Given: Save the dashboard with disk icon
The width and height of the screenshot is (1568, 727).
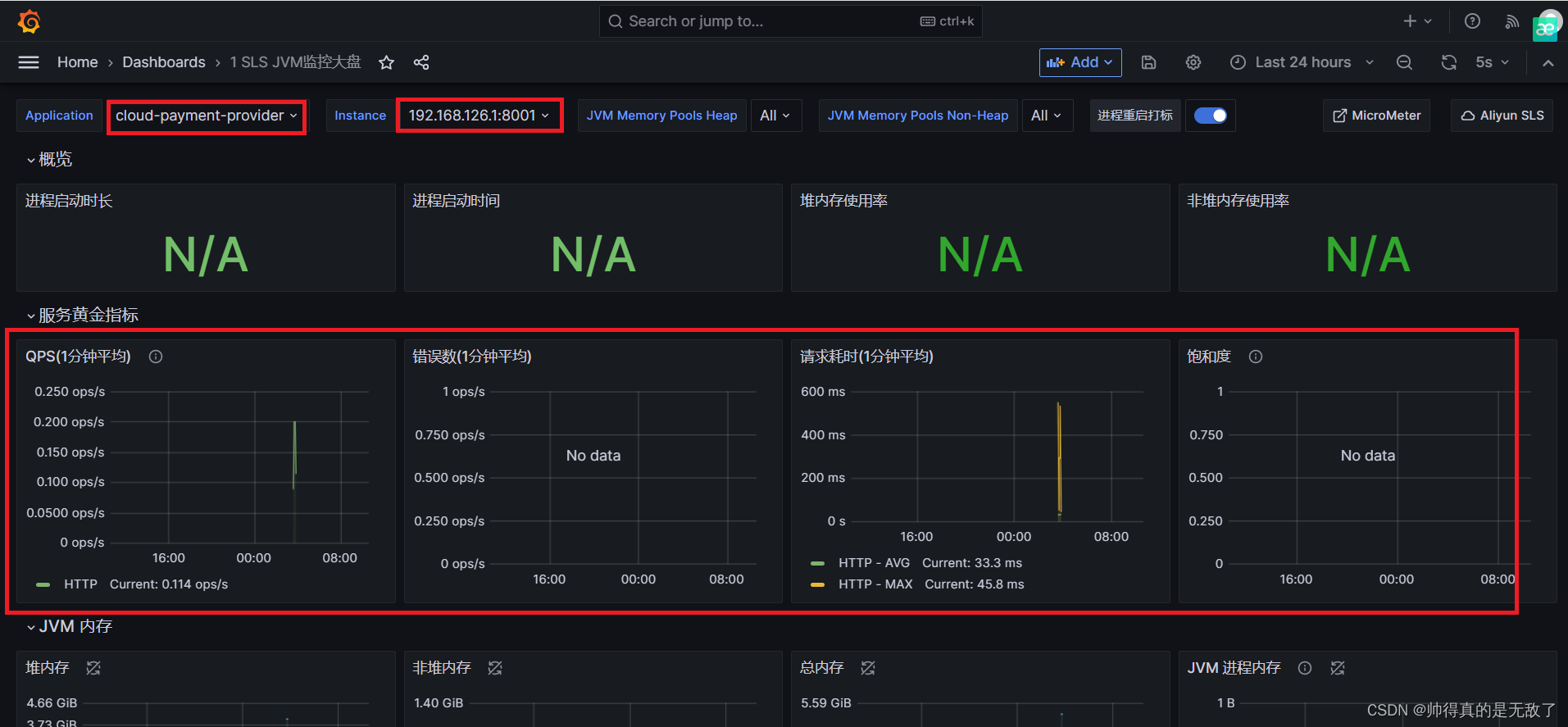Looking at the screenshot, I should [x=1149, y=62].
